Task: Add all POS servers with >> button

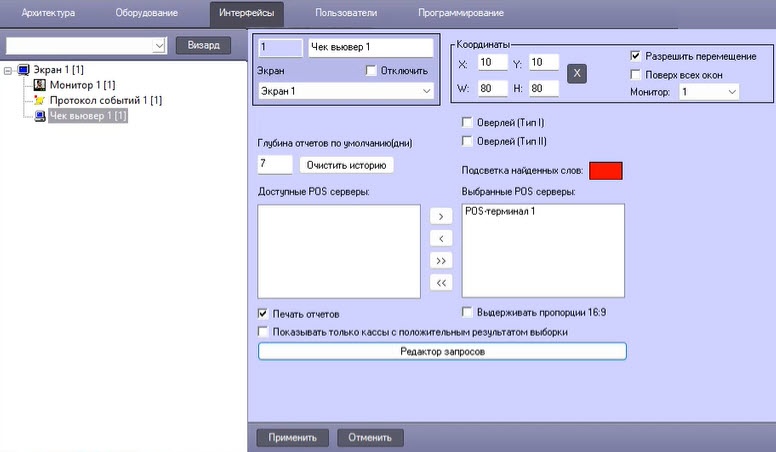Action: [x=441, y=261]
